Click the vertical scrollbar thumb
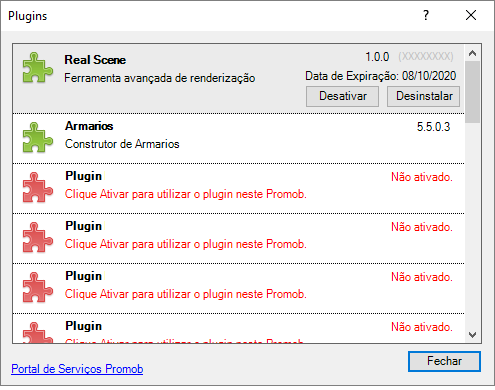The width and height of the screenshot is (495, 390). [472, 92]
